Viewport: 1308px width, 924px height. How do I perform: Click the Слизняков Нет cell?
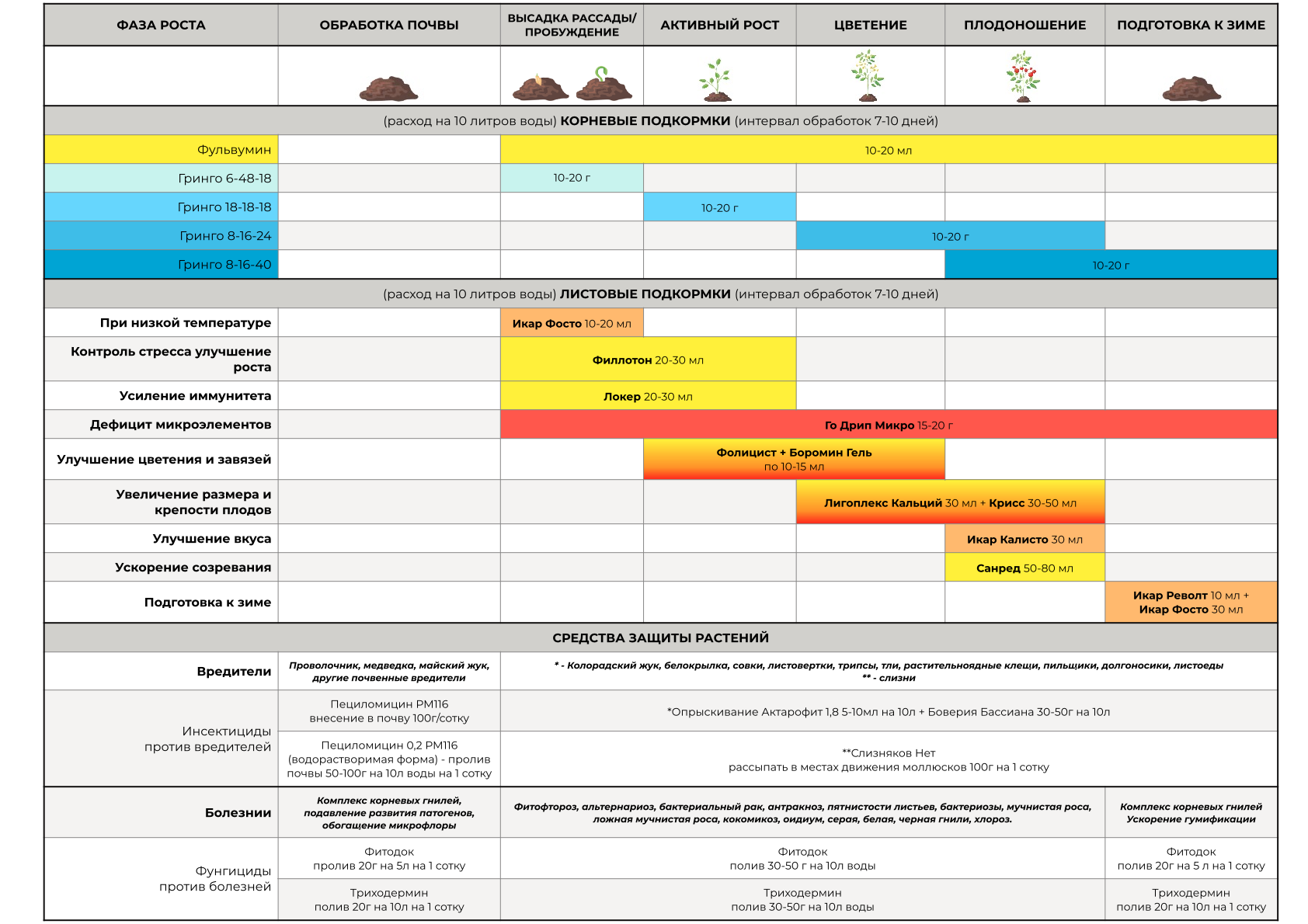889,759
